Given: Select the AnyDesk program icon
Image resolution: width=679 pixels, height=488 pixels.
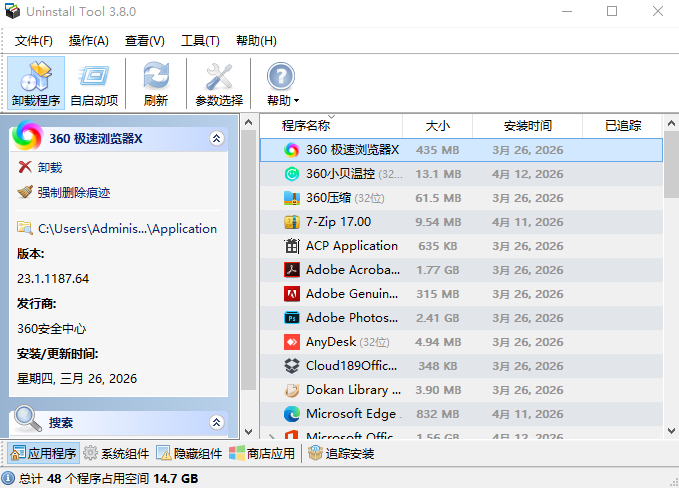Looking at the screenshot, I should 291,342.
